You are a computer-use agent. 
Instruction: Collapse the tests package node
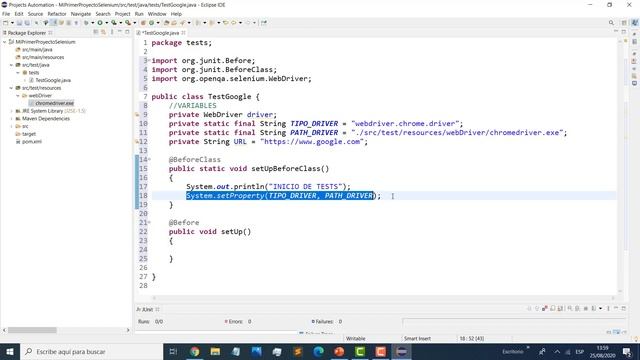(18, 72)
